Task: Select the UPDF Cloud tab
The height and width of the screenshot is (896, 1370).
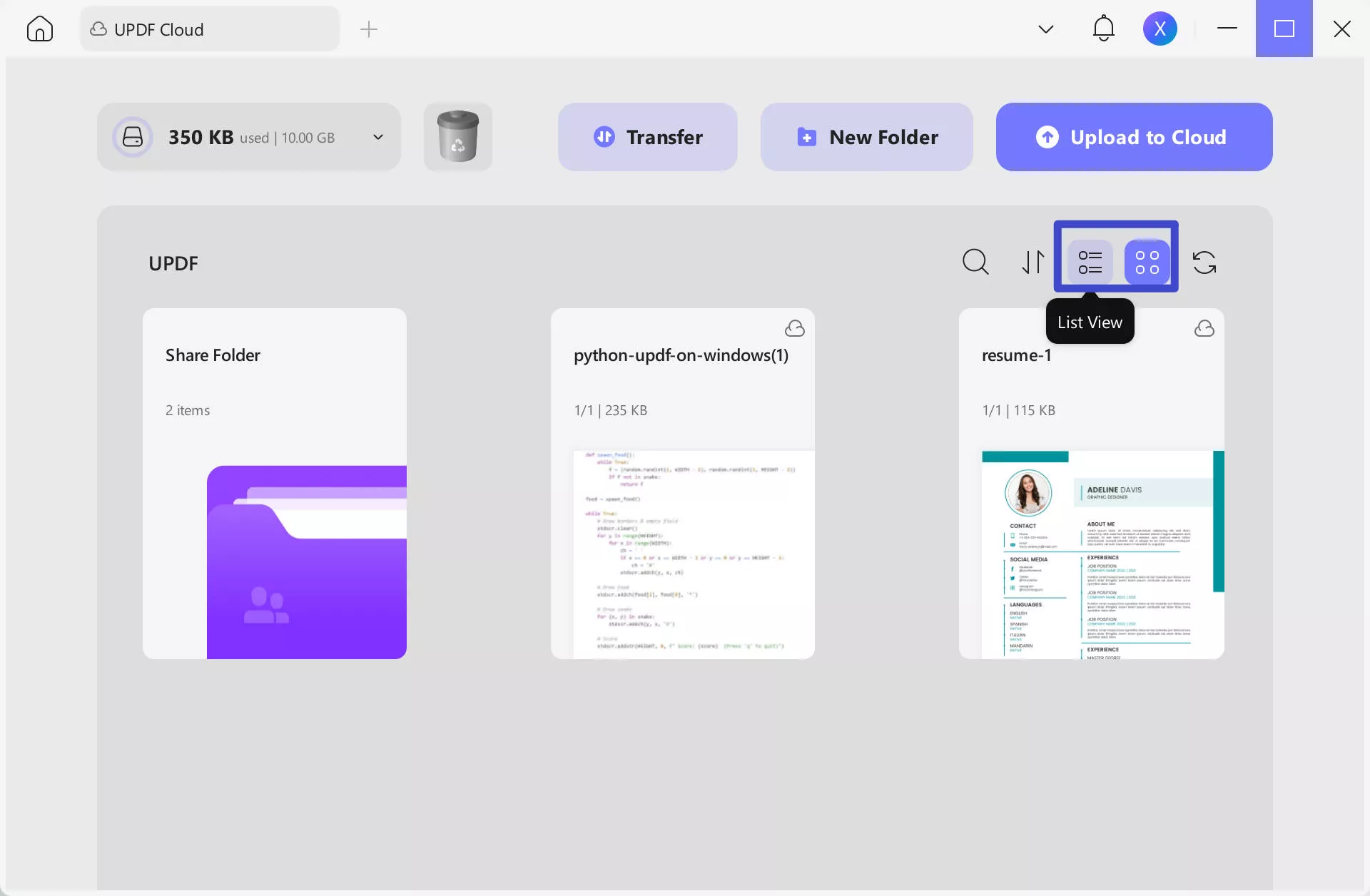Action: coord(209,29)
